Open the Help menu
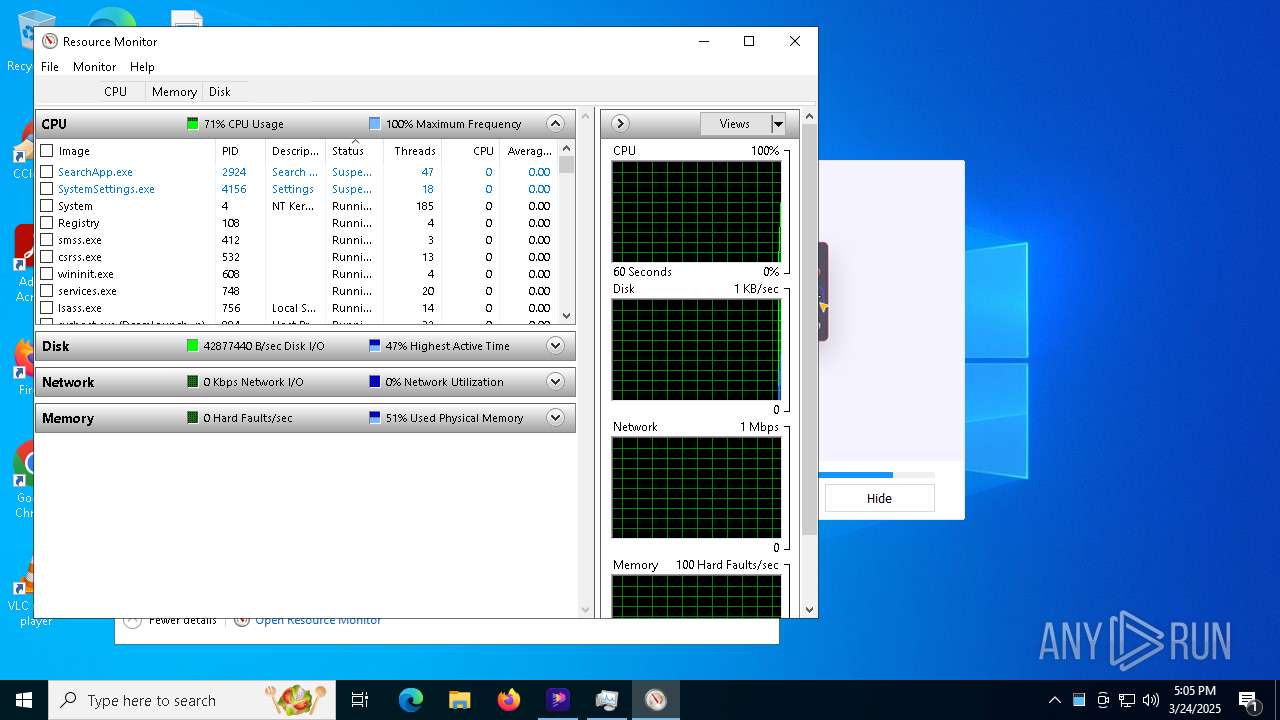 click(x=142, y=67)
